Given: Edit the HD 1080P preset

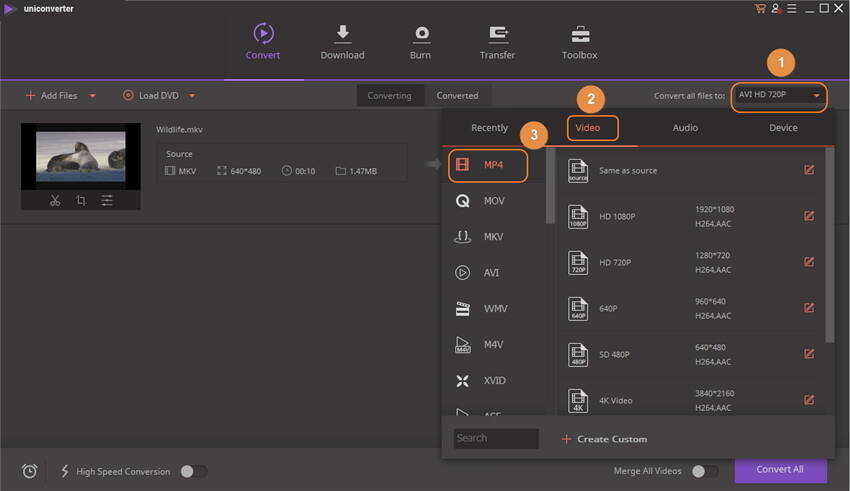Looking at the screenshot, I should tap(809, 216).
